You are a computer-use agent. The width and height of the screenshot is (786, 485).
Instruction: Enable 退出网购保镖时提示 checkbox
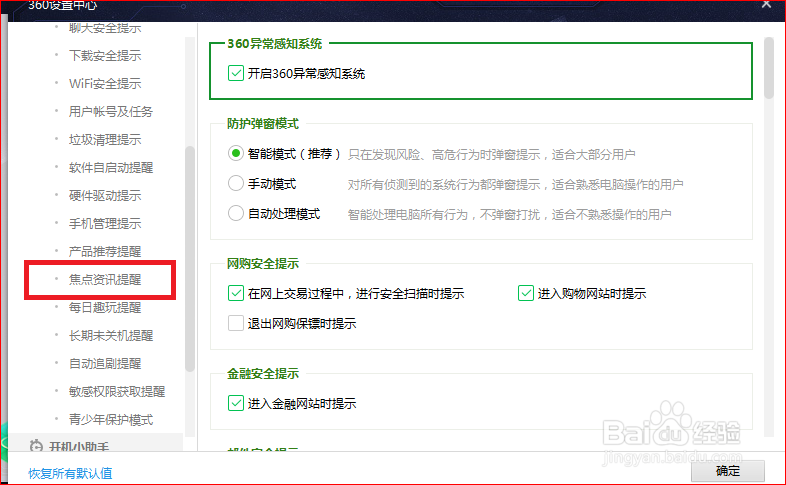[236, 323]
